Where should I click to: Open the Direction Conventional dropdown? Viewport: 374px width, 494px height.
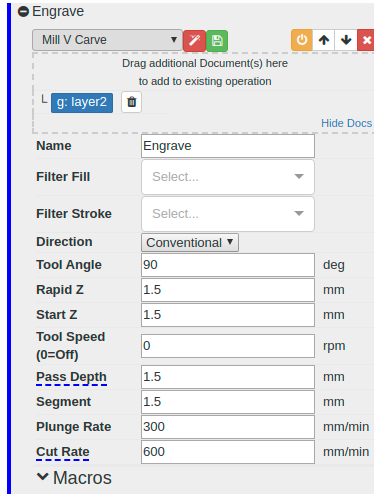click(190, 242)
